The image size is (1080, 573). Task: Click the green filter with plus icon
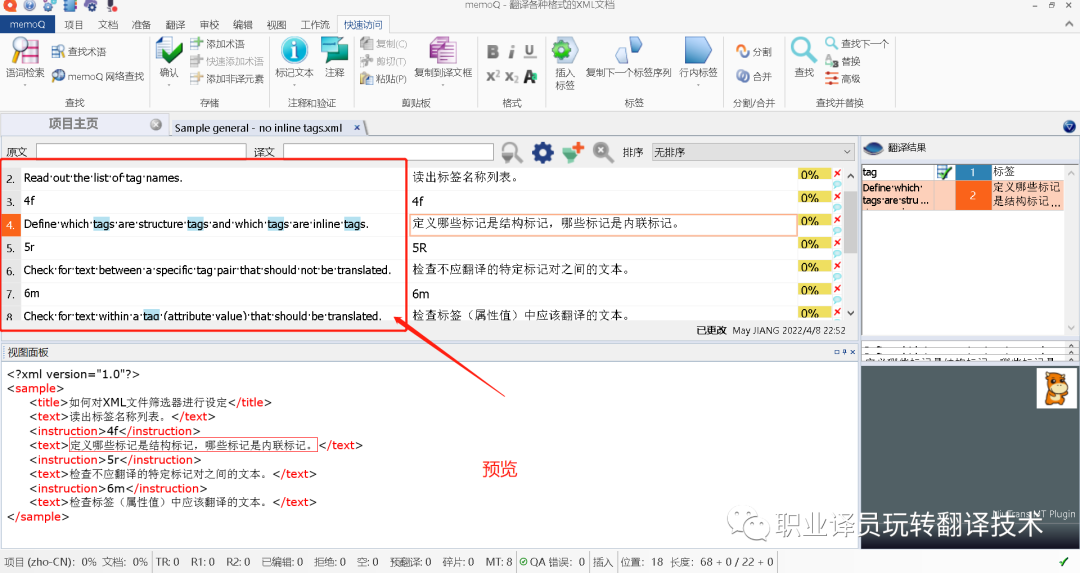click(572, 152)
